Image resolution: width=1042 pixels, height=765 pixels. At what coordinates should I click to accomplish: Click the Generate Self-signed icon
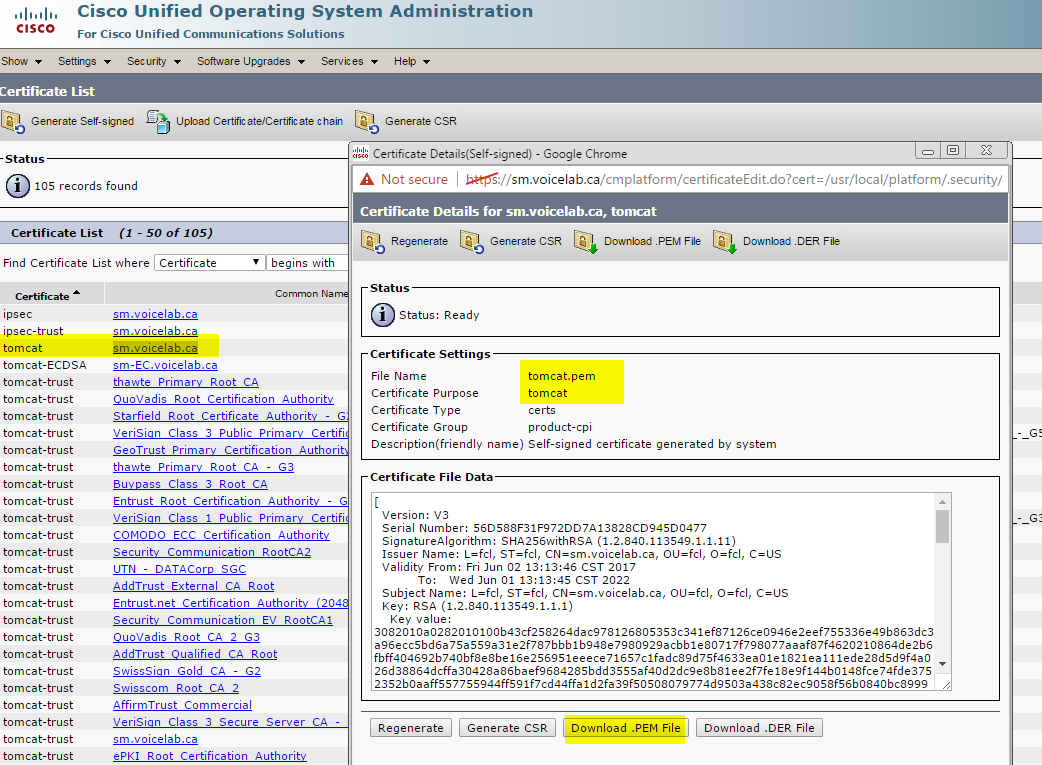click(13, 122)
